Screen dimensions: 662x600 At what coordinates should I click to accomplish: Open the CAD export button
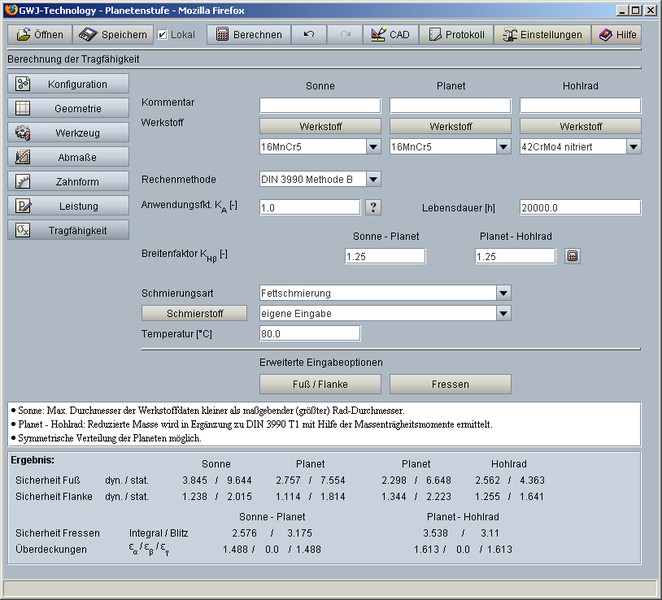[x=389, y=34]
